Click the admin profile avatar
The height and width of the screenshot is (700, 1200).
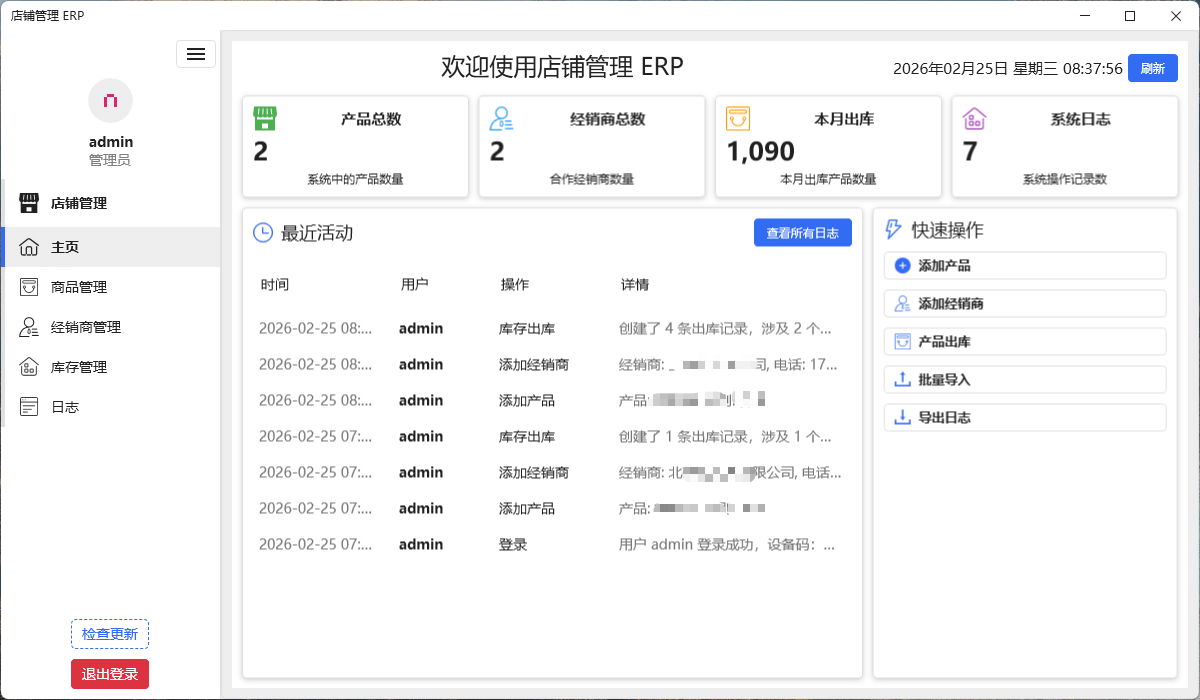tap(110, 100)
